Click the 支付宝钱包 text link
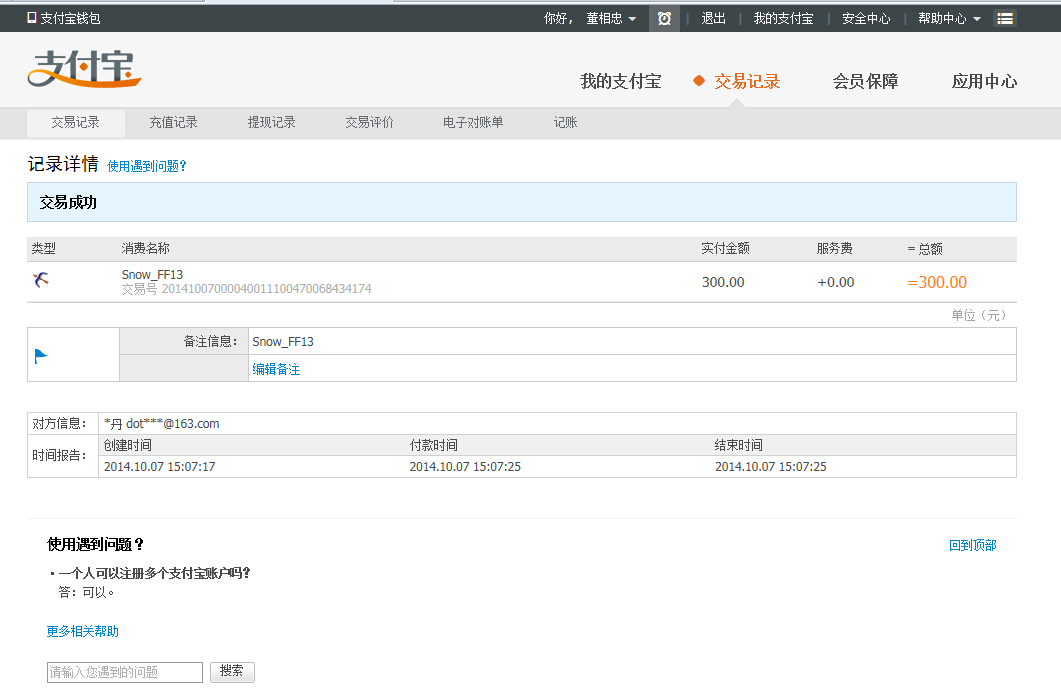This screenshot has width=1061, height=688. pyautogui.click(x=70, y=18)
